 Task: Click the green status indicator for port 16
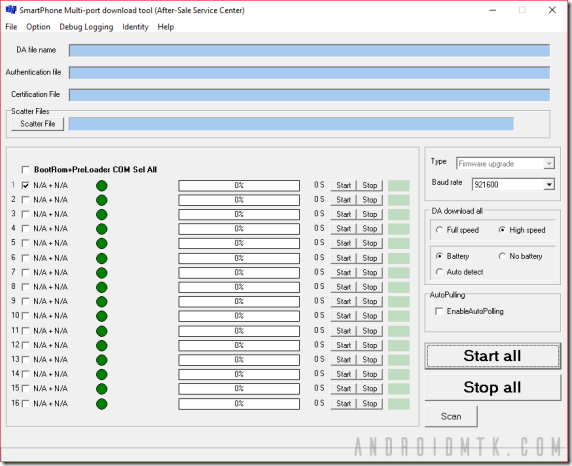(x=102, y=404)
